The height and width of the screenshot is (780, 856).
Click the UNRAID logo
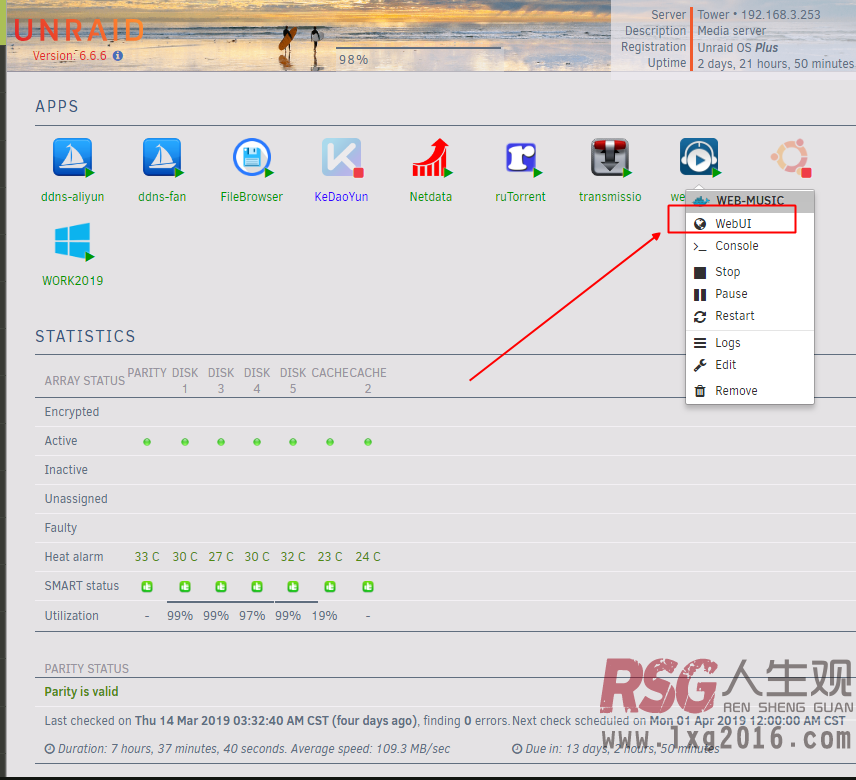(79, 30)
